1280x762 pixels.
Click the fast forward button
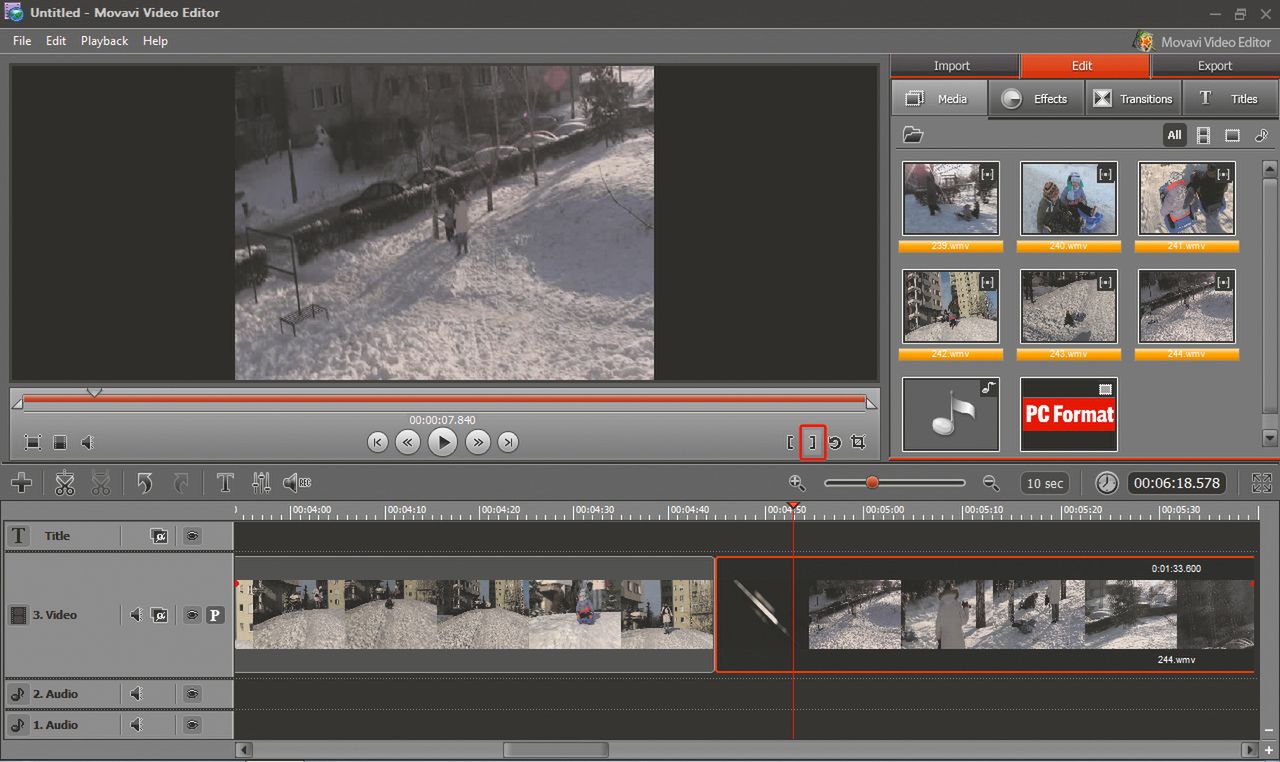tap(478, 442)
